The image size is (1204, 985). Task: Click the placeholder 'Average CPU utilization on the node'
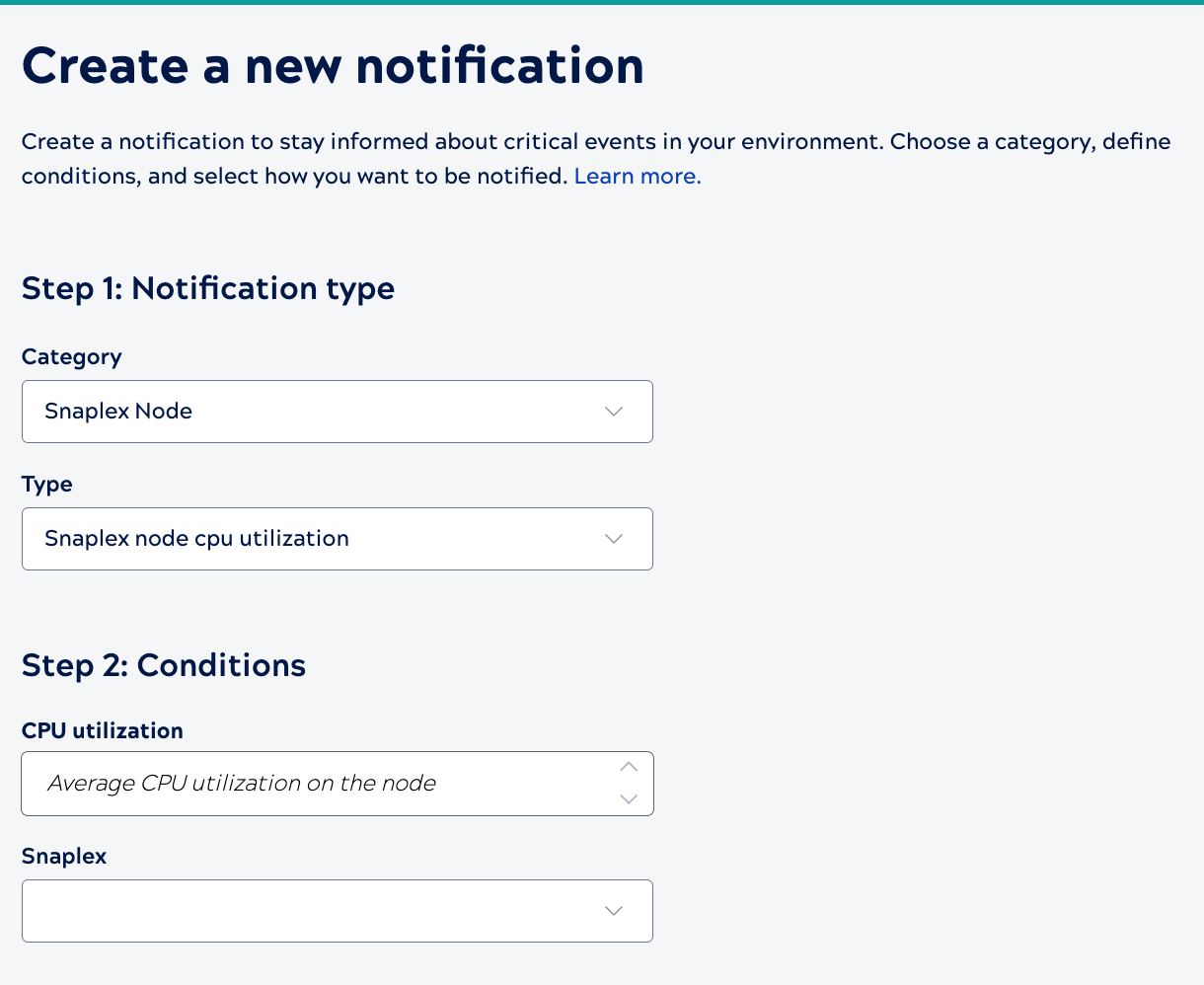[x=241, y=783]
